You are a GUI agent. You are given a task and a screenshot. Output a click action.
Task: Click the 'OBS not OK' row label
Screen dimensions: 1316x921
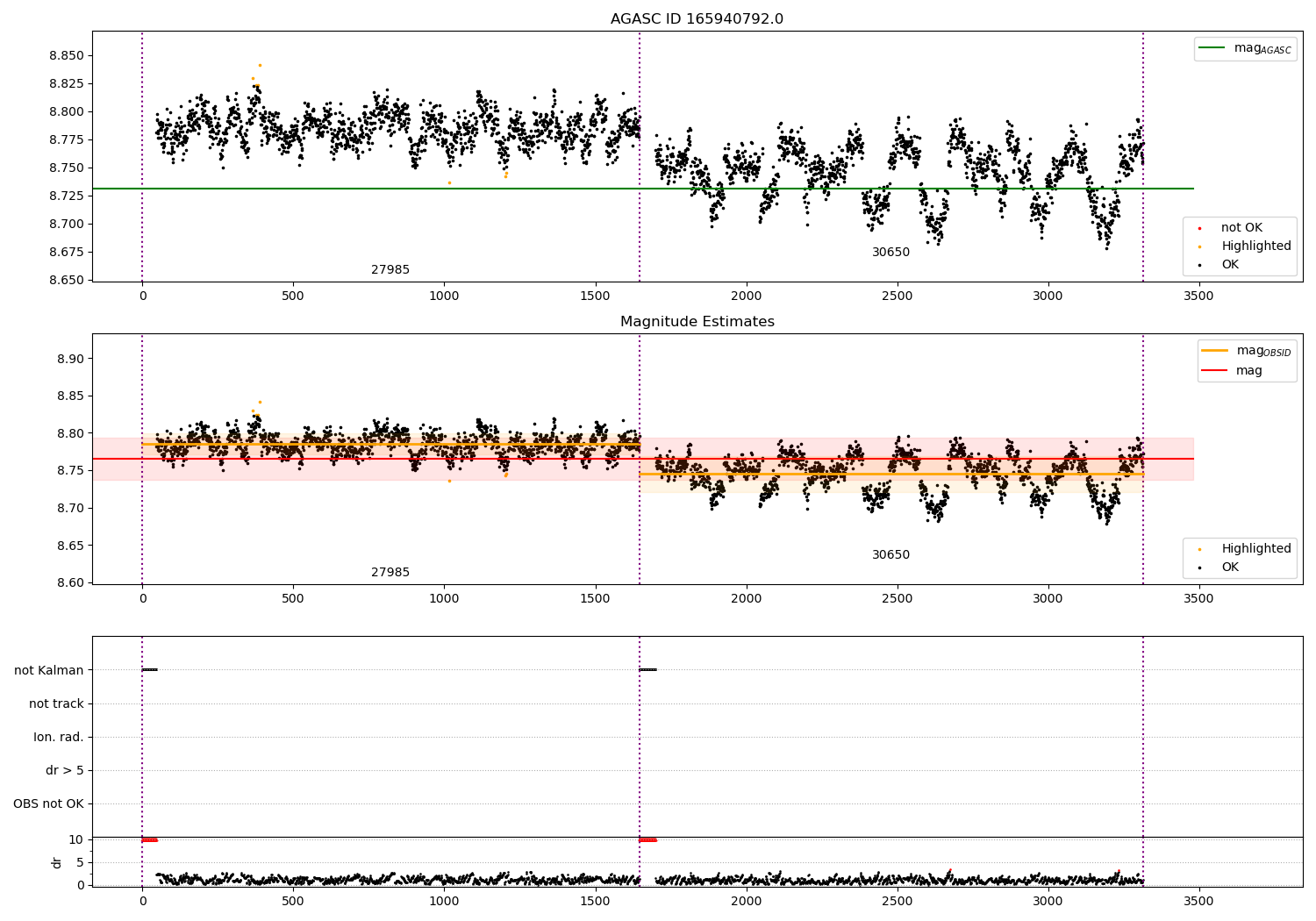(x=48, y=803)
